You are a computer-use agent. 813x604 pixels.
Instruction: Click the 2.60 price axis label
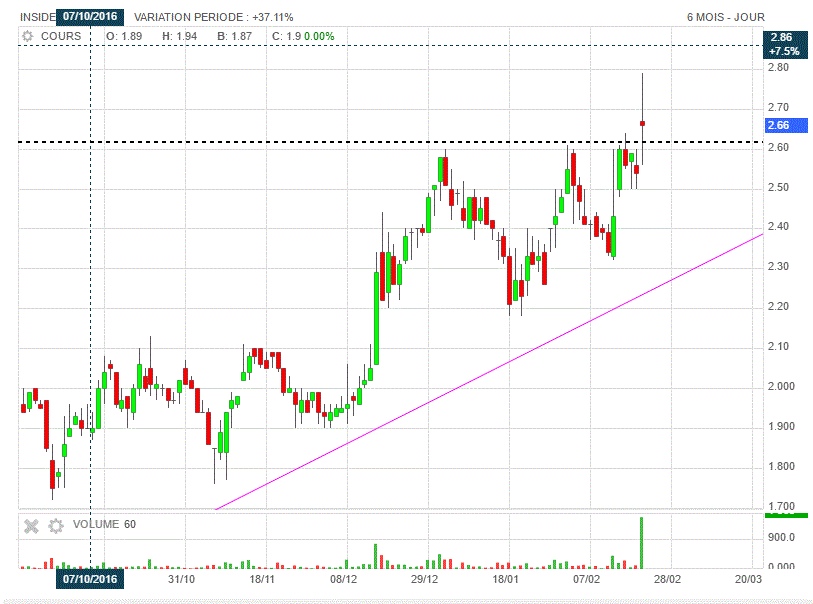coord(778,147)
